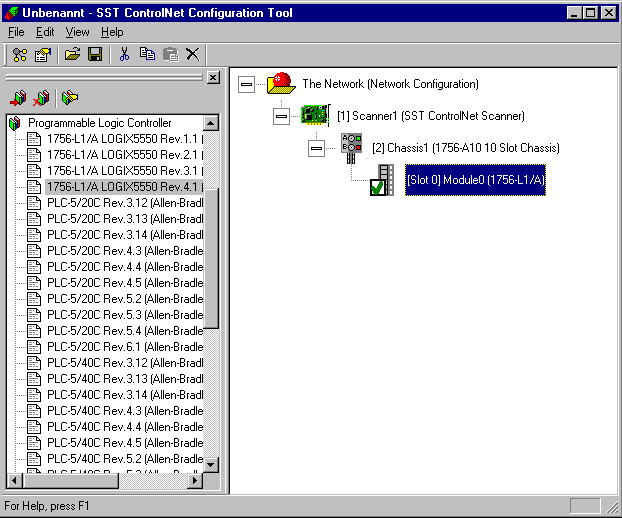Click document icon beside PLC-5/40C Rev.3.12
622x518 pixels.
[x=34, y=363]
